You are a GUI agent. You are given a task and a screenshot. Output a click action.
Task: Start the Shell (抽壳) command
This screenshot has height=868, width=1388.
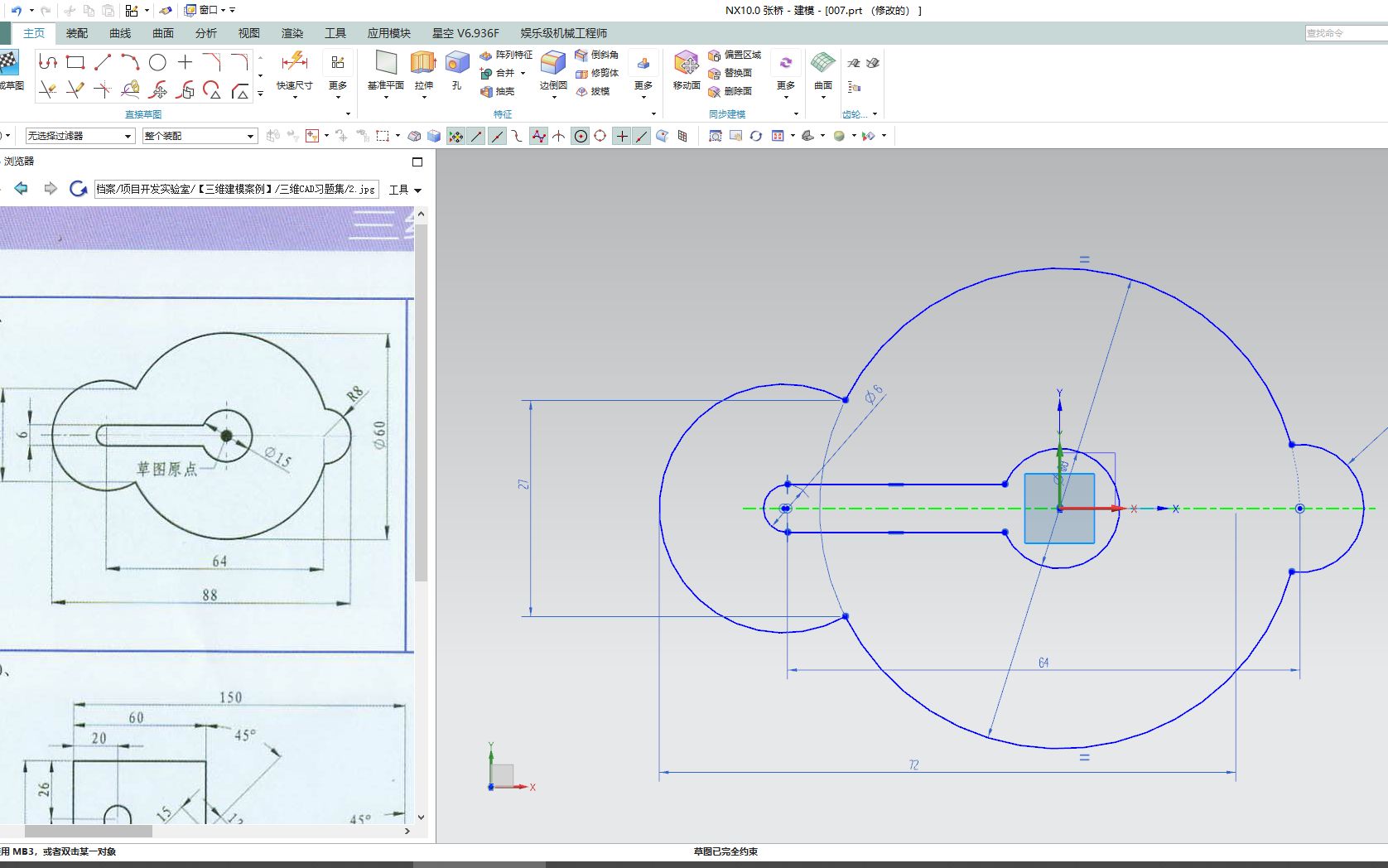pos(504,91)
